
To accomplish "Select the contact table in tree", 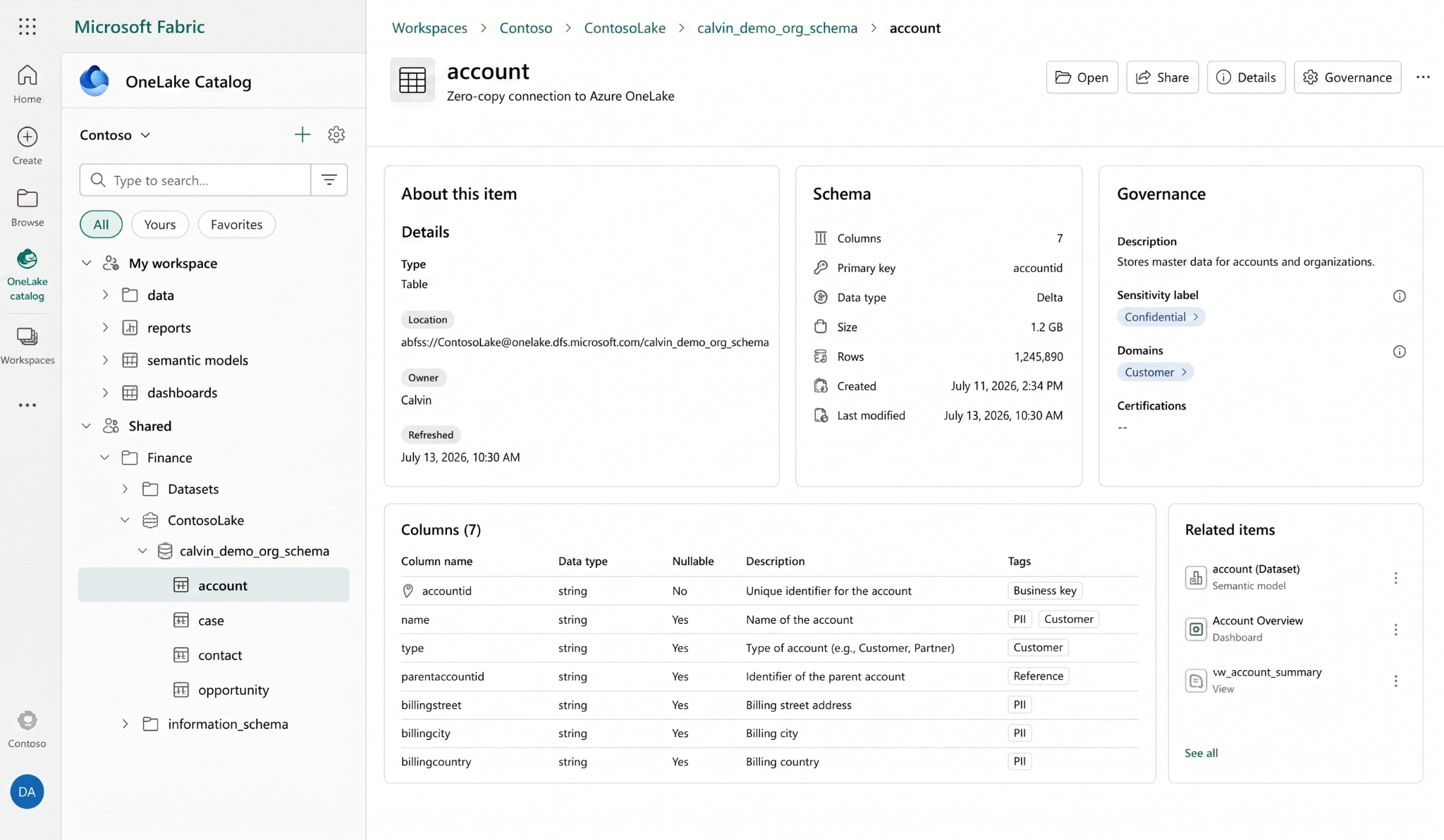I will click(x=214, y=655).
